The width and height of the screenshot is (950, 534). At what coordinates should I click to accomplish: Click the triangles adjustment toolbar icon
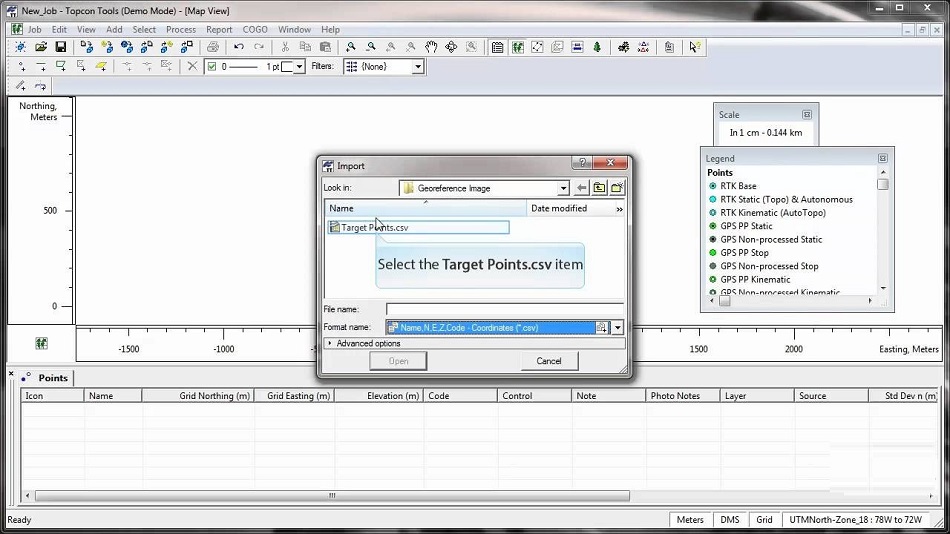(x=643, y=47)
